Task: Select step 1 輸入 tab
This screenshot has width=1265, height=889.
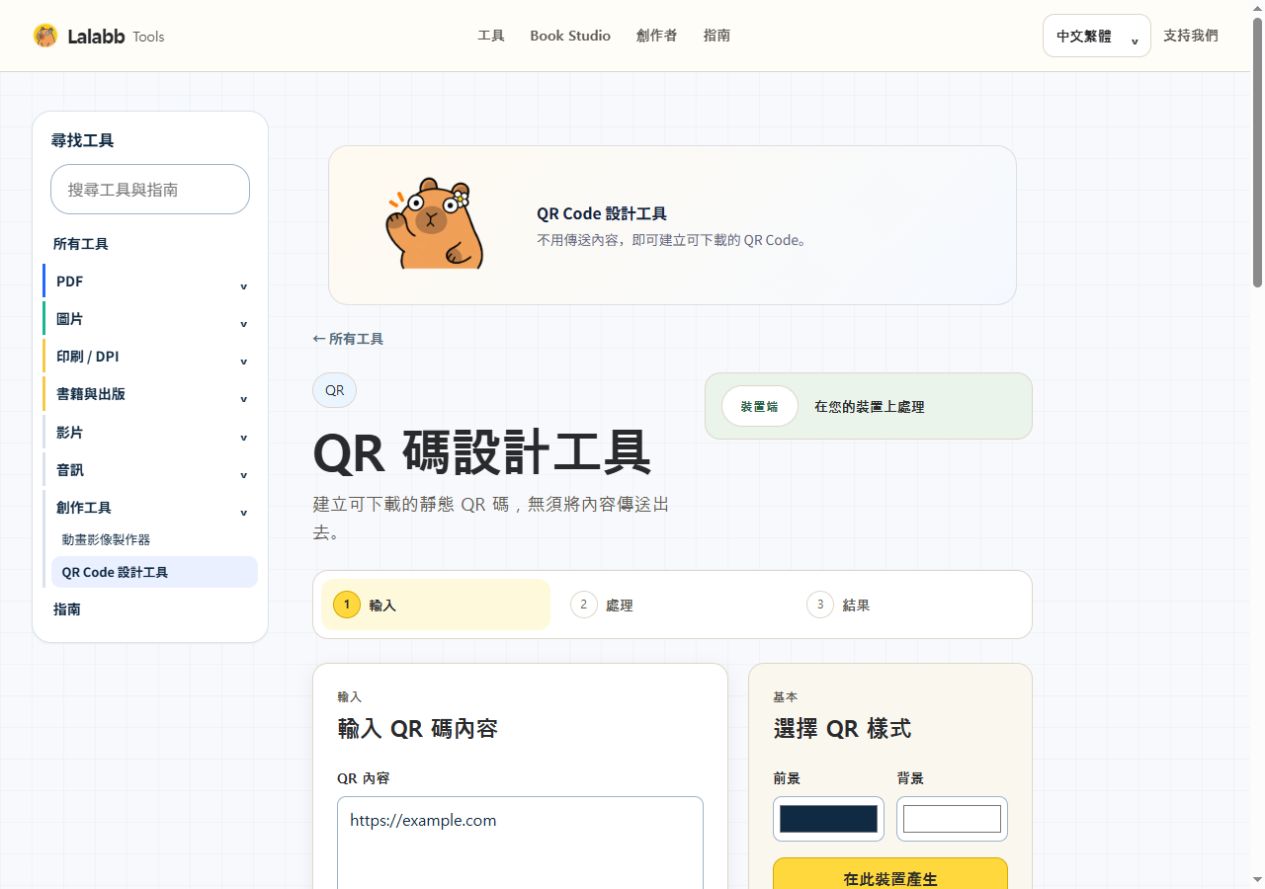Action: (435, 605)
